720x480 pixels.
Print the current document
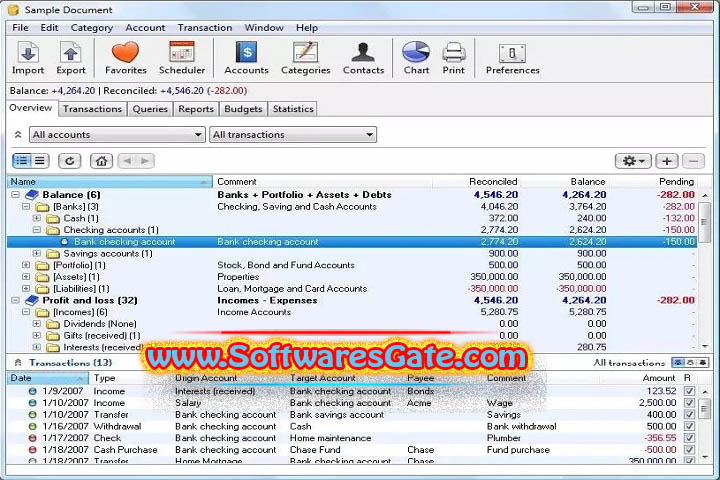point(454,58)
